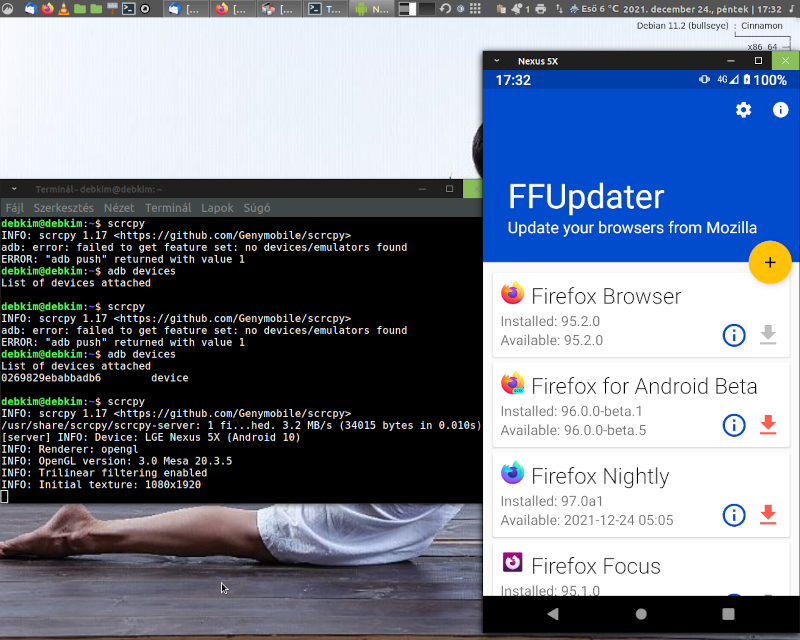Image resolution: width=800 pixels, height=640 pixels.
Task: Open the Terminál menu in Terminal
Action: coord(168,208)
